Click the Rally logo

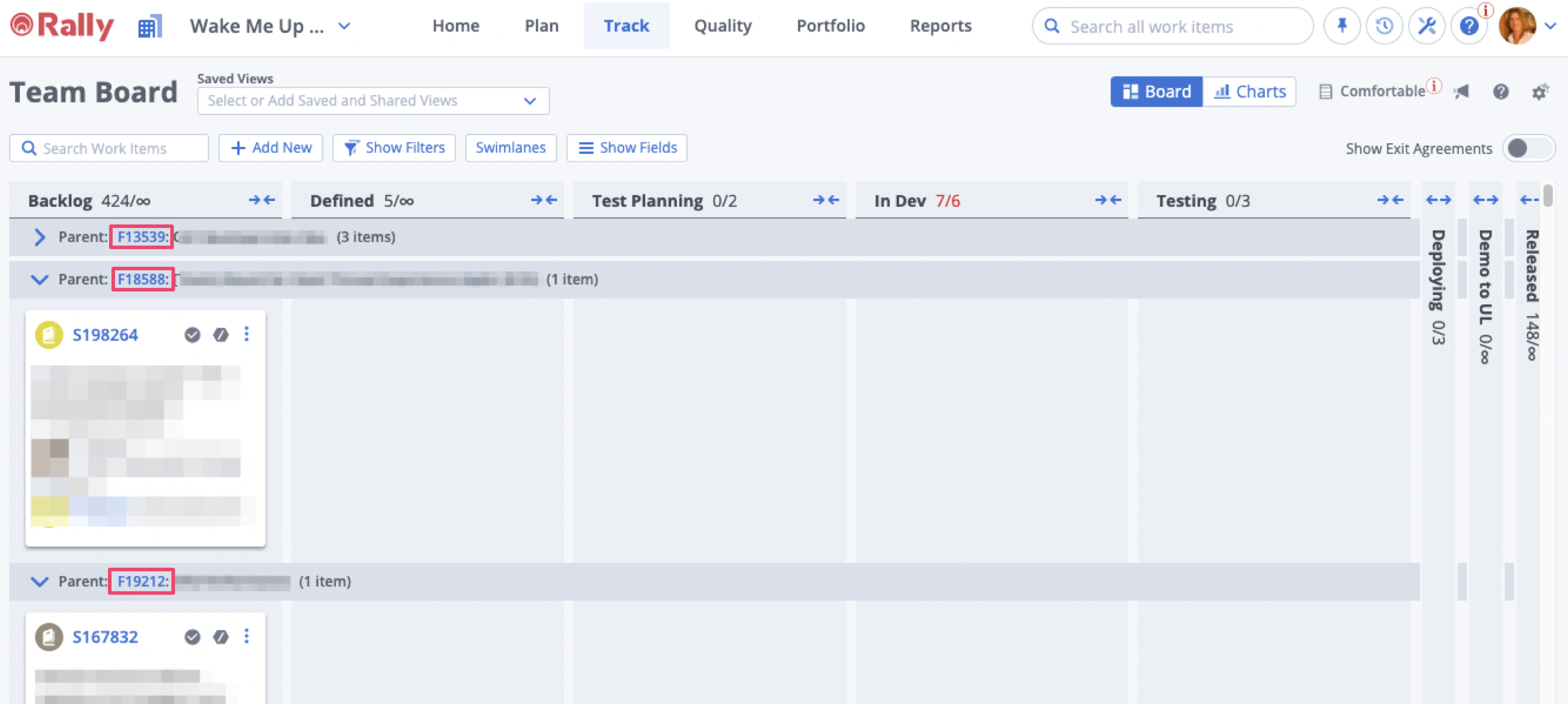[61, 25]
